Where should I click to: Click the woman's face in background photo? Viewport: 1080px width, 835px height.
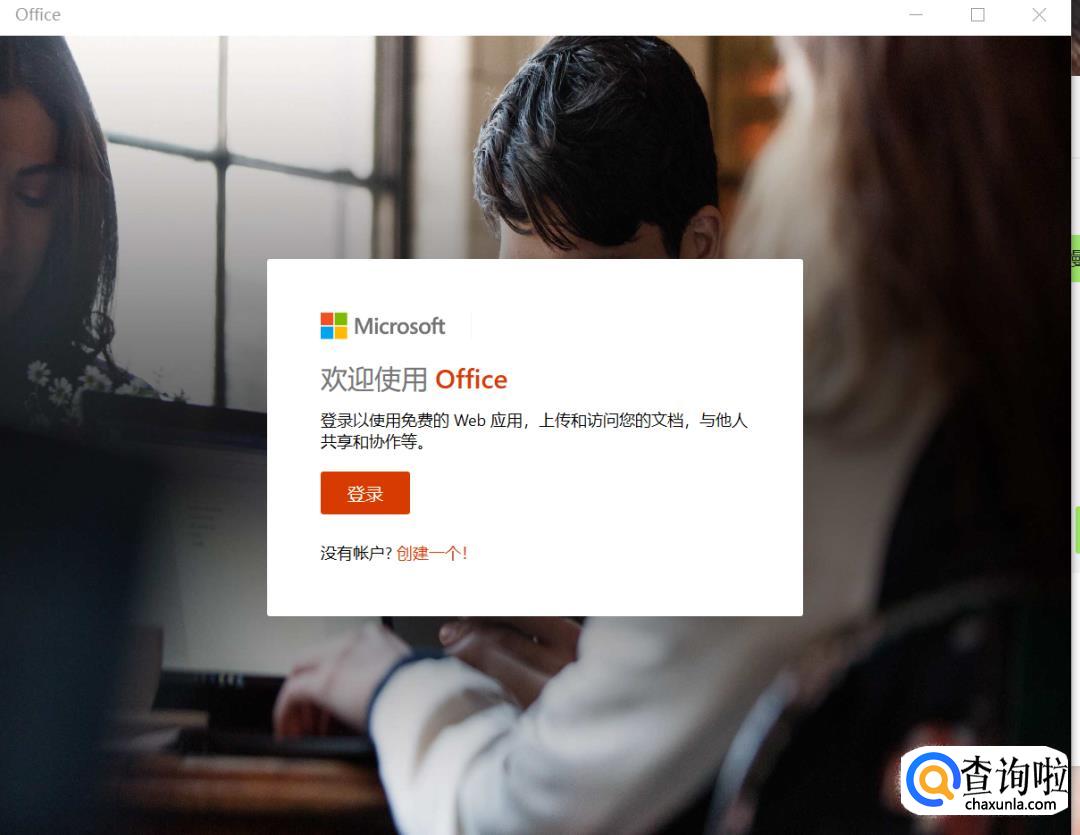pos(28,179)
